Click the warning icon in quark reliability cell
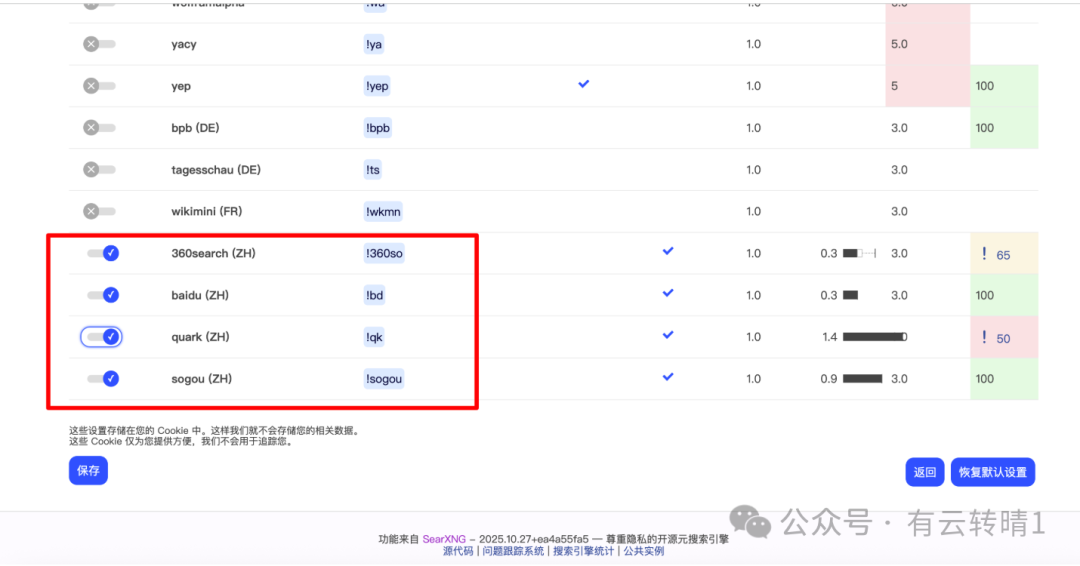This screenshot has width=1080, height=566. [984, 338]
